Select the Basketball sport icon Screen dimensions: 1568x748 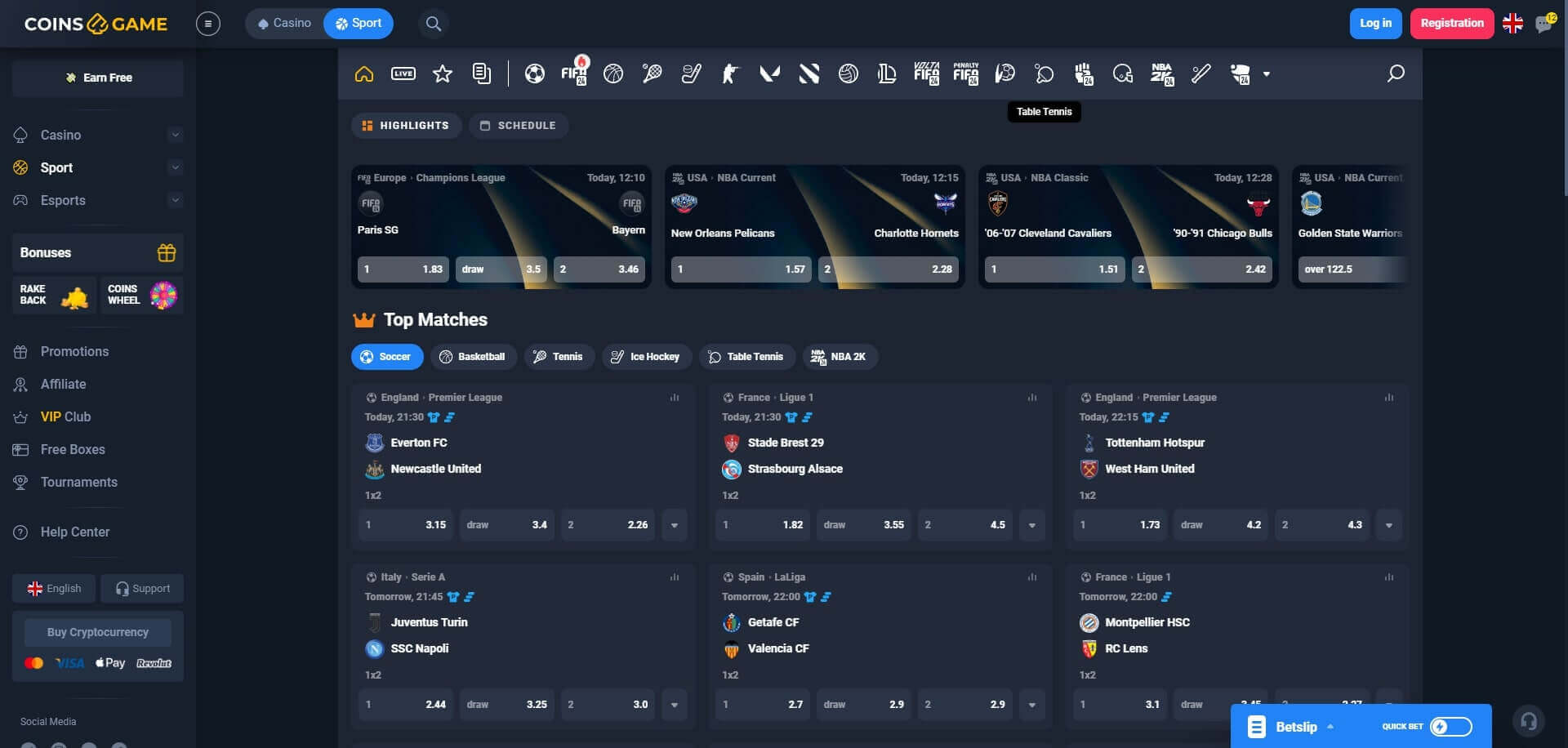[613, 74]
